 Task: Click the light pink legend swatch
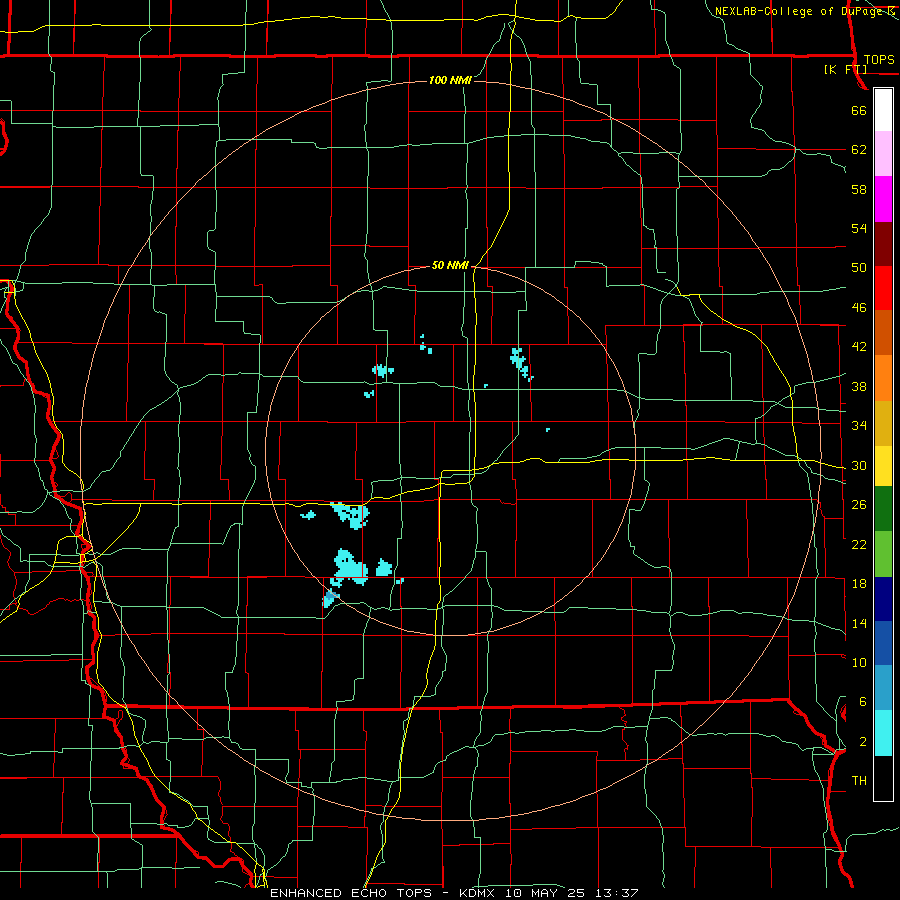click(883, 154)
